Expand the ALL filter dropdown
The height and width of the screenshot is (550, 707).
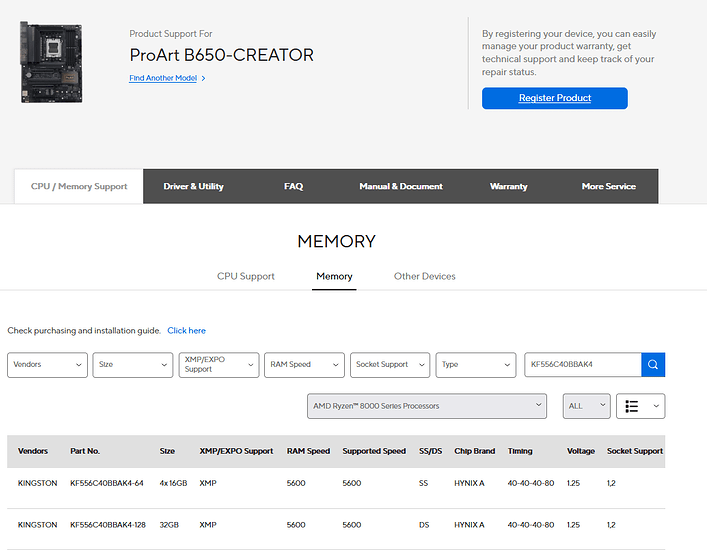586,406
